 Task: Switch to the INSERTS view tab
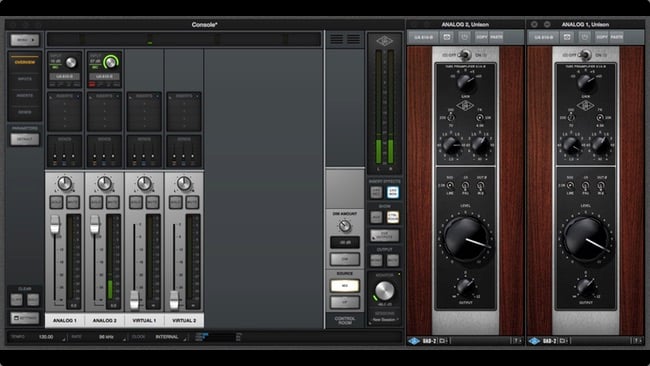coord(25,95)
